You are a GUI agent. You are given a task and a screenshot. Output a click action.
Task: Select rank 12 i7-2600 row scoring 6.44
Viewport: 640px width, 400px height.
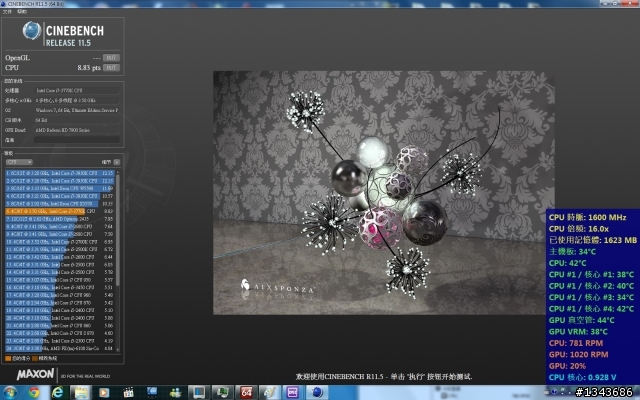(x=60, y=257)
